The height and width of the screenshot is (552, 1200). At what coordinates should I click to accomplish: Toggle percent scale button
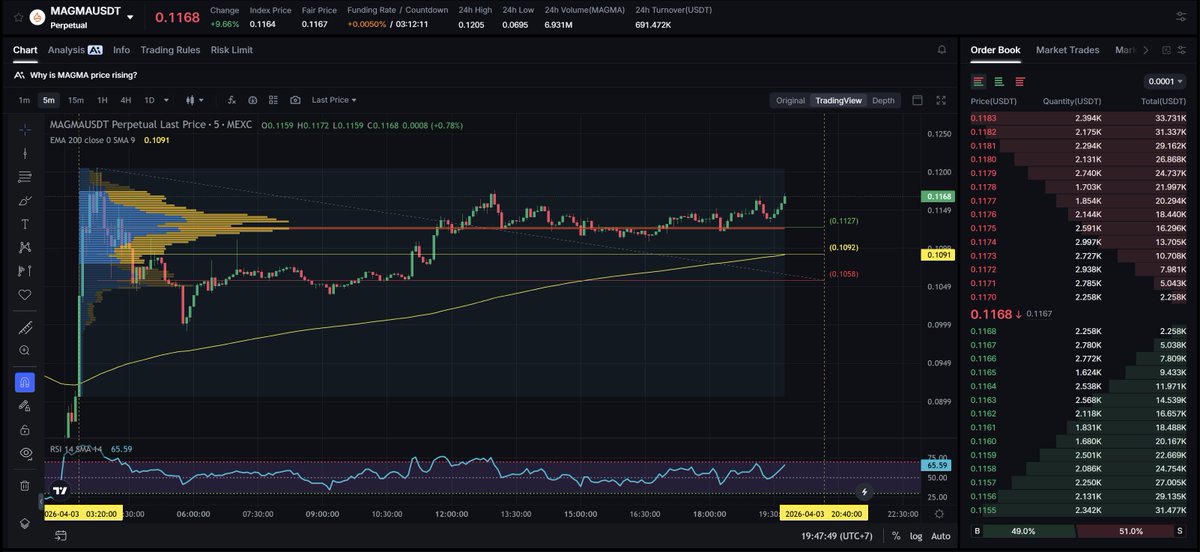point(895,536)
